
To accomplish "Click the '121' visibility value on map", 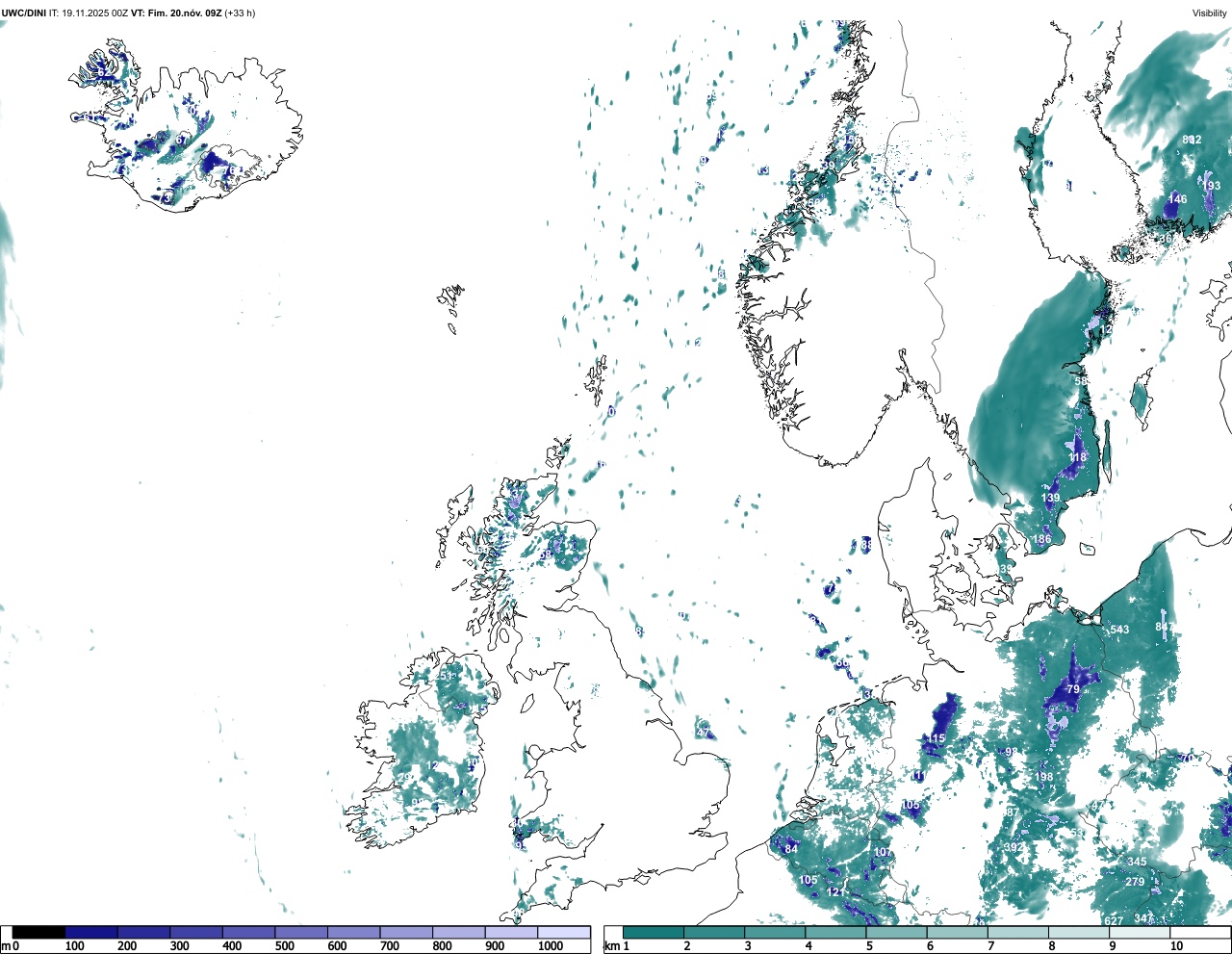I will 836,892.
